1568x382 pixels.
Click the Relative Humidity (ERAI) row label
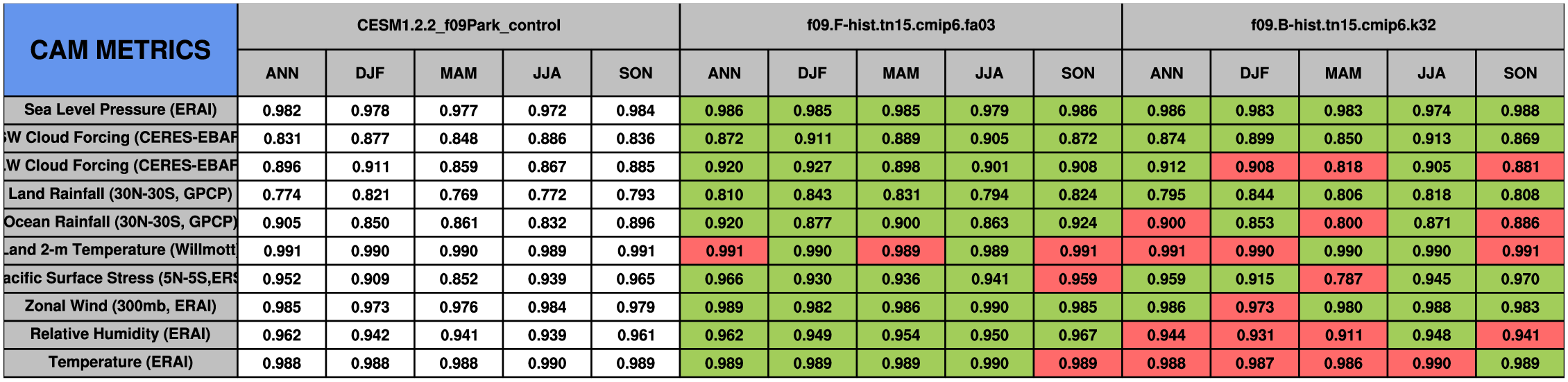pyautogui.click(x=120, y=335)
